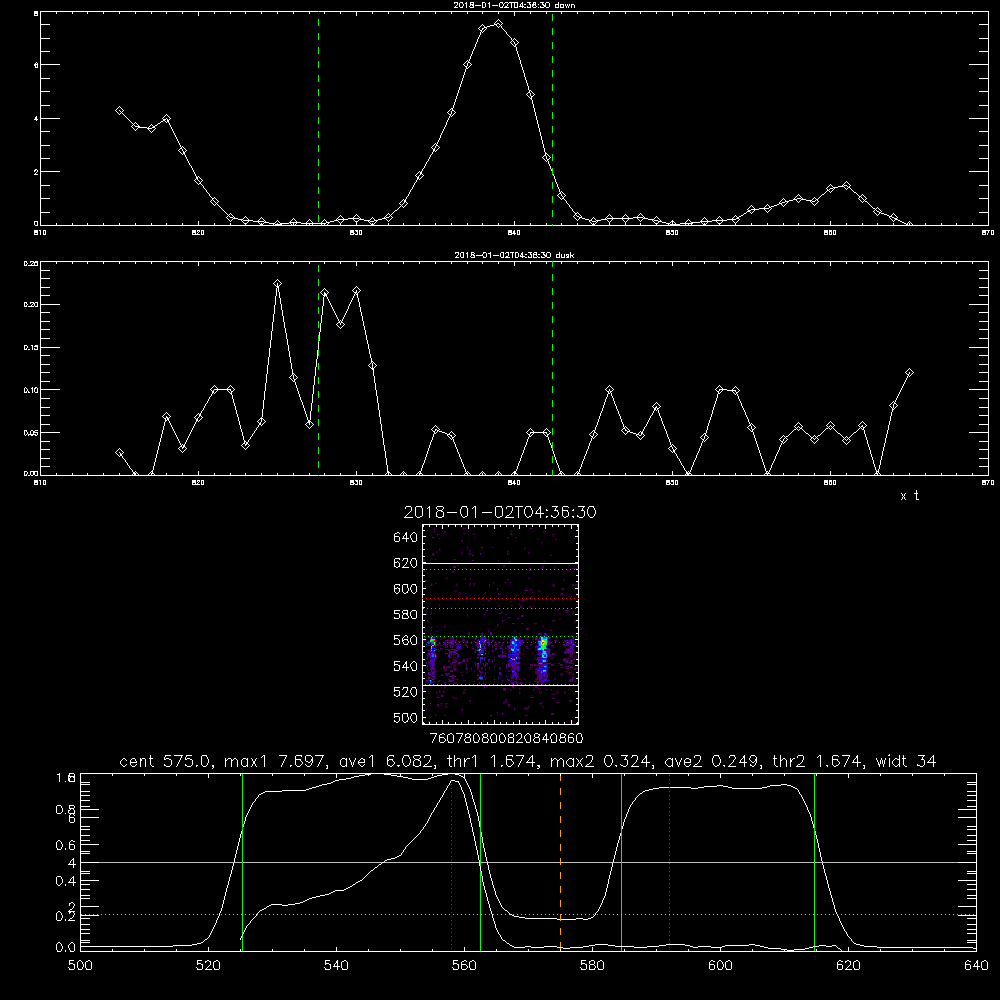Click the upper solid white line in color image

tap(501, 563)
